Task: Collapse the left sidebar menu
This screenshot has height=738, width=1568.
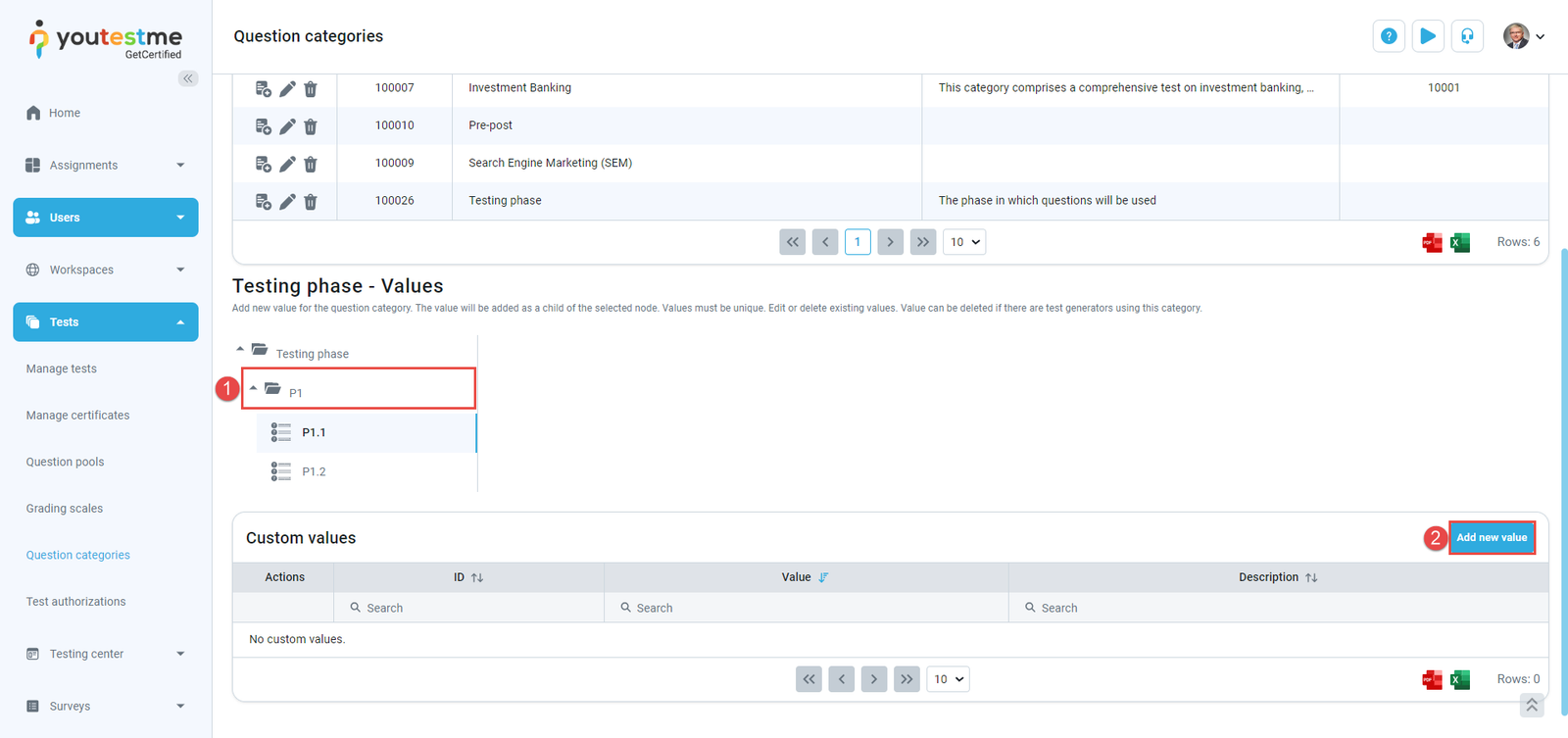Action: pos(187,78)
